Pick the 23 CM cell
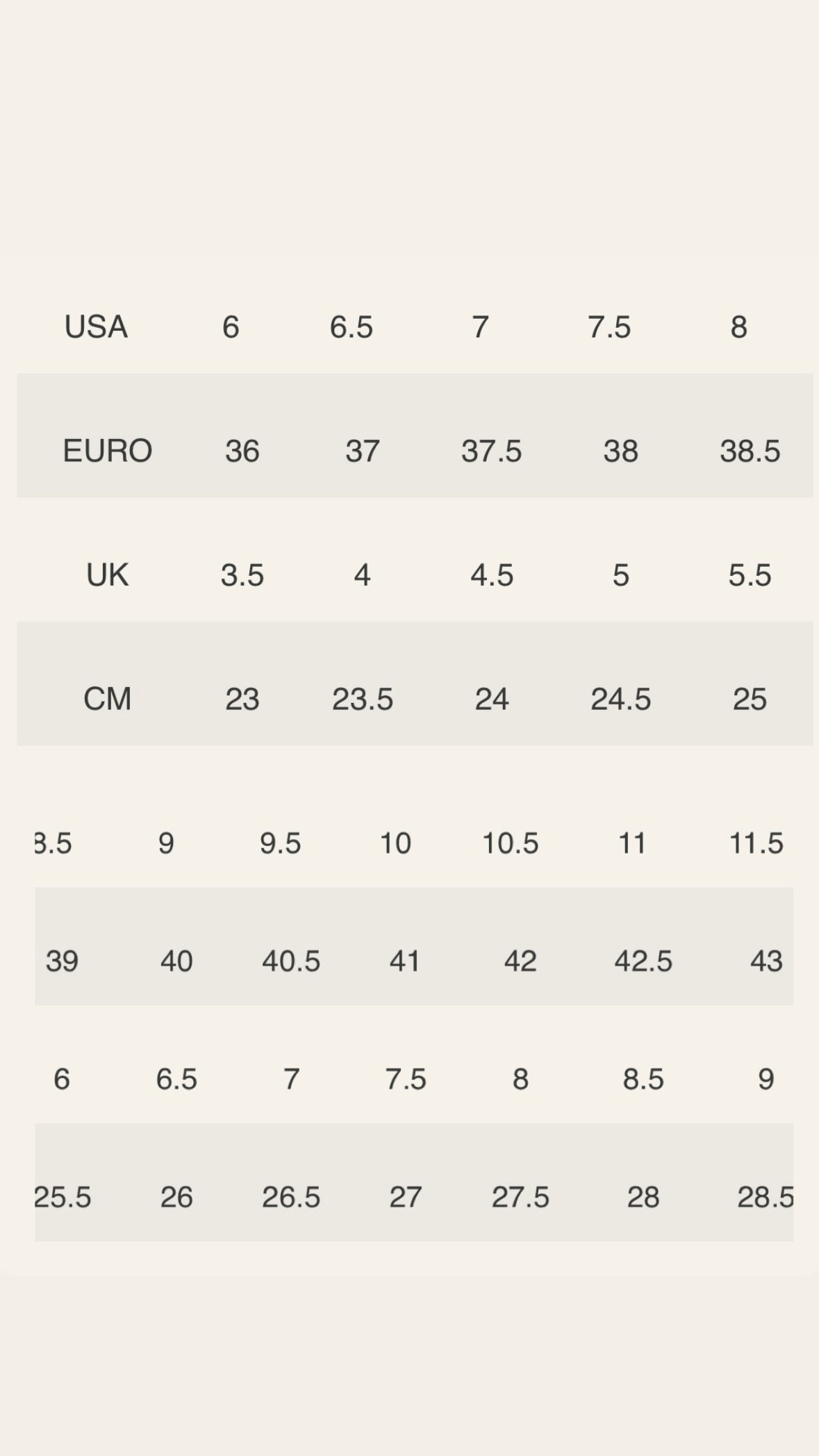 [242, 699]
